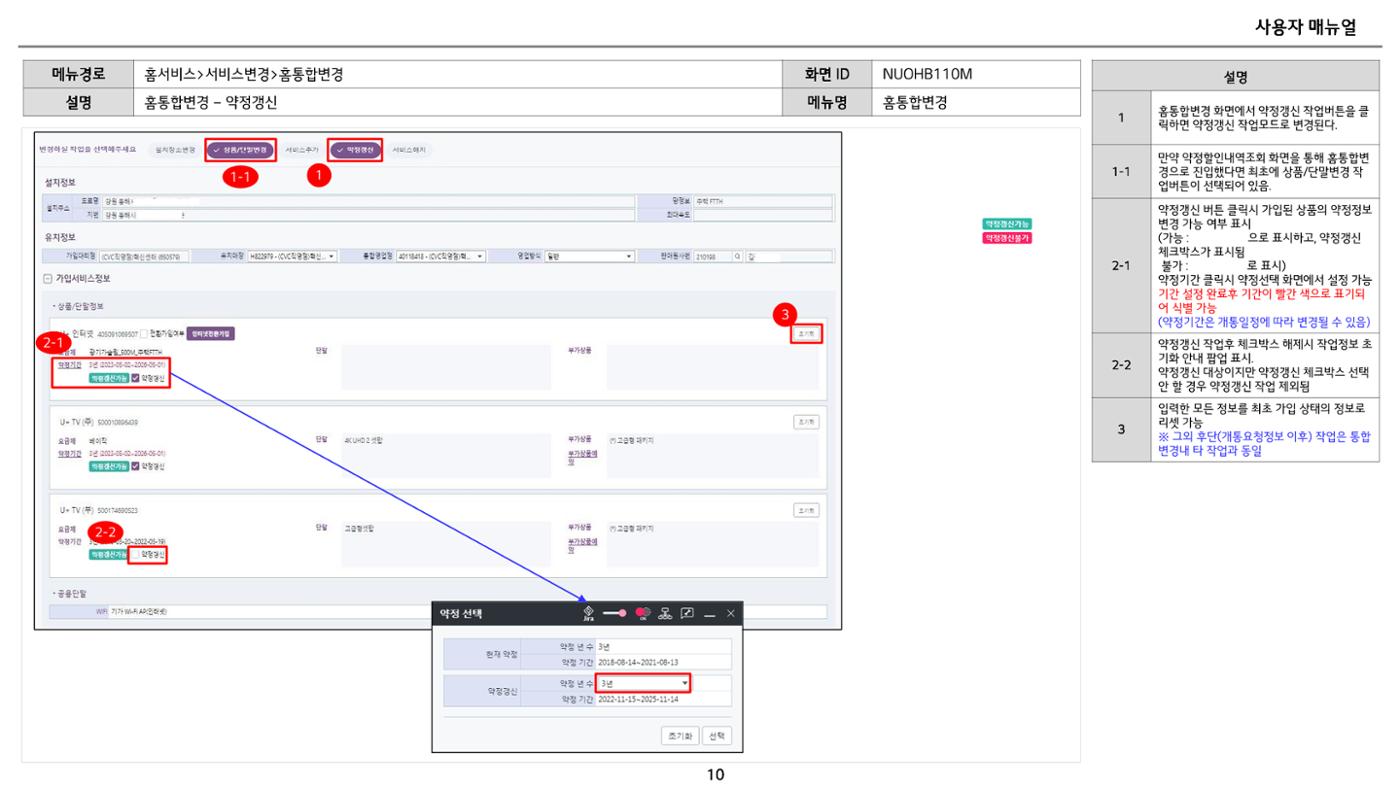The width and height of the screenshot is (1400, 788).
Task: Click 초기화 in the 약정 선택 popup
Action: click(679, 735)
